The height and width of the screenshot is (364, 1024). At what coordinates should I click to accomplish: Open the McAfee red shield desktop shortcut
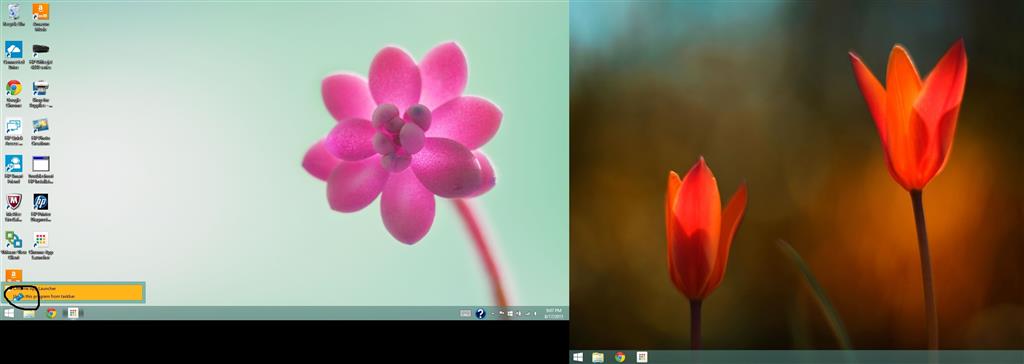(14, 207)
